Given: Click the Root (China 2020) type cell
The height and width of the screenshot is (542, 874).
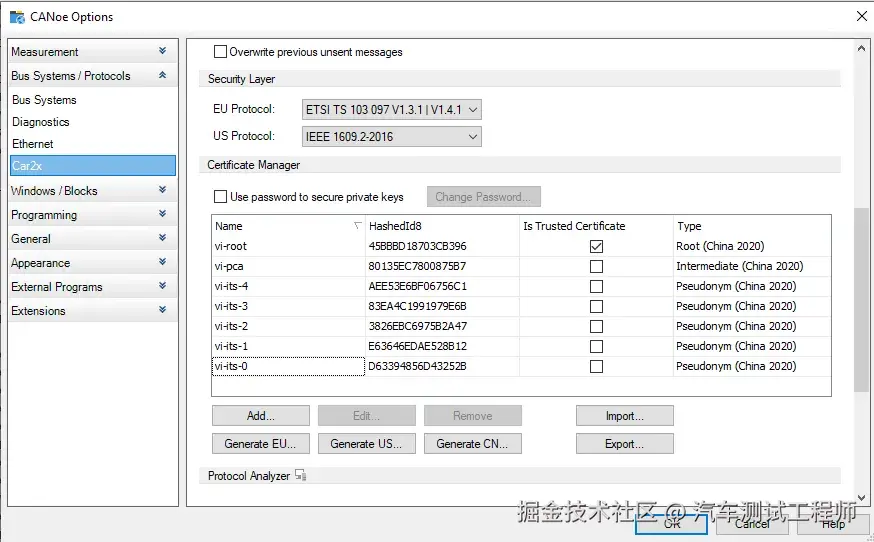Looking at the screenshot, I should tap(720, 246).
